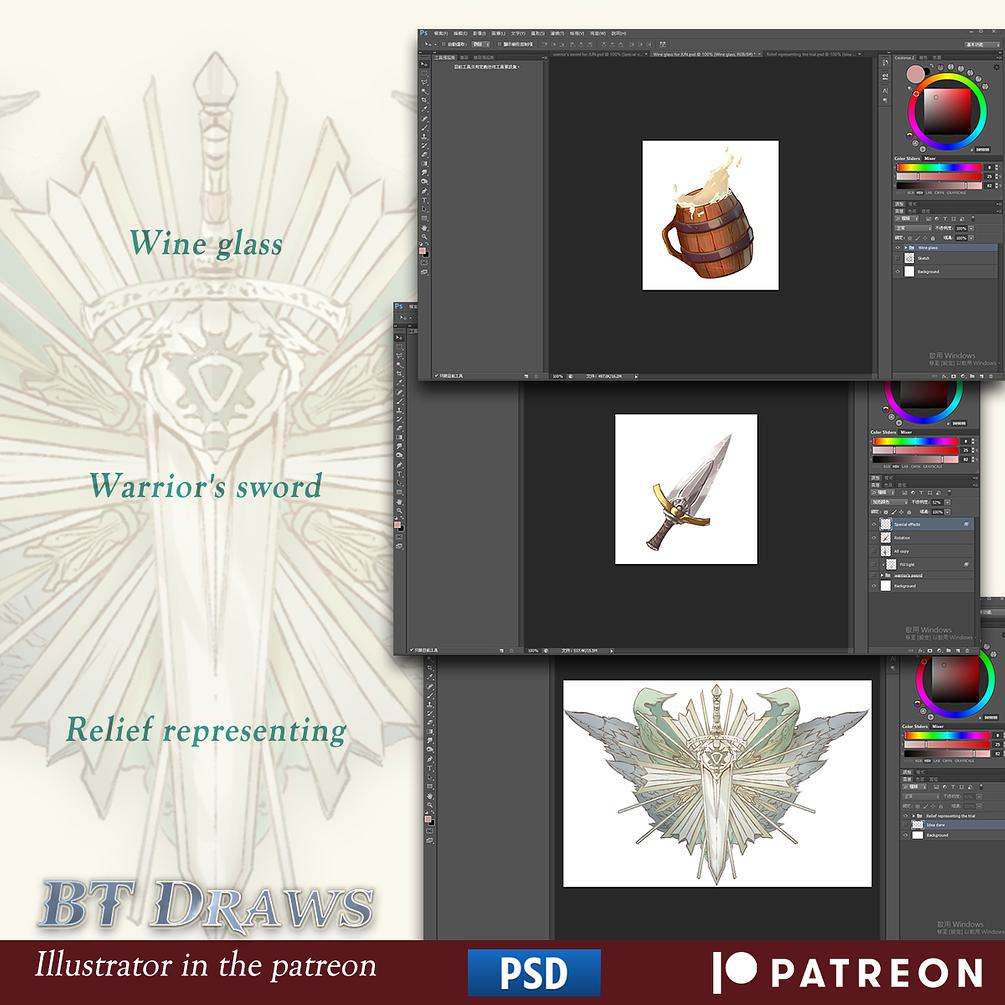Open workspace switcher dropdown in Wine glass window
Screen dimensions: 1005x1005
(983, 44)
